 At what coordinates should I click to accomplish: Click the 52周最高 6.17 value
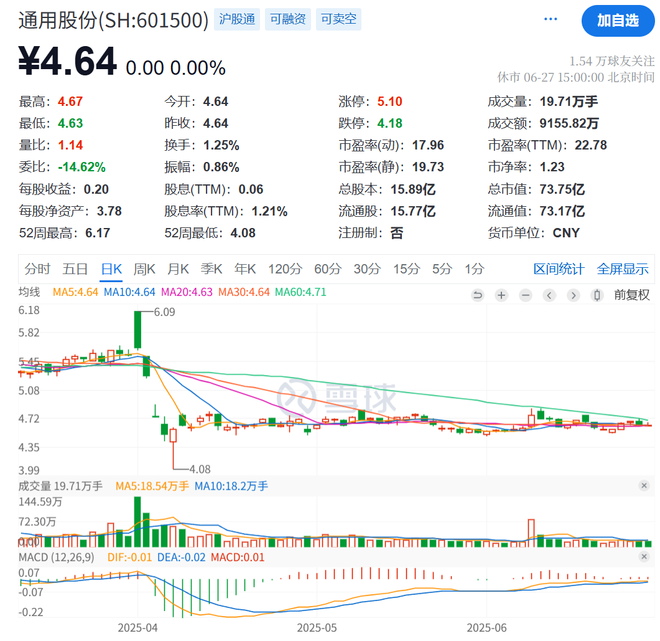tap(98, 233)
